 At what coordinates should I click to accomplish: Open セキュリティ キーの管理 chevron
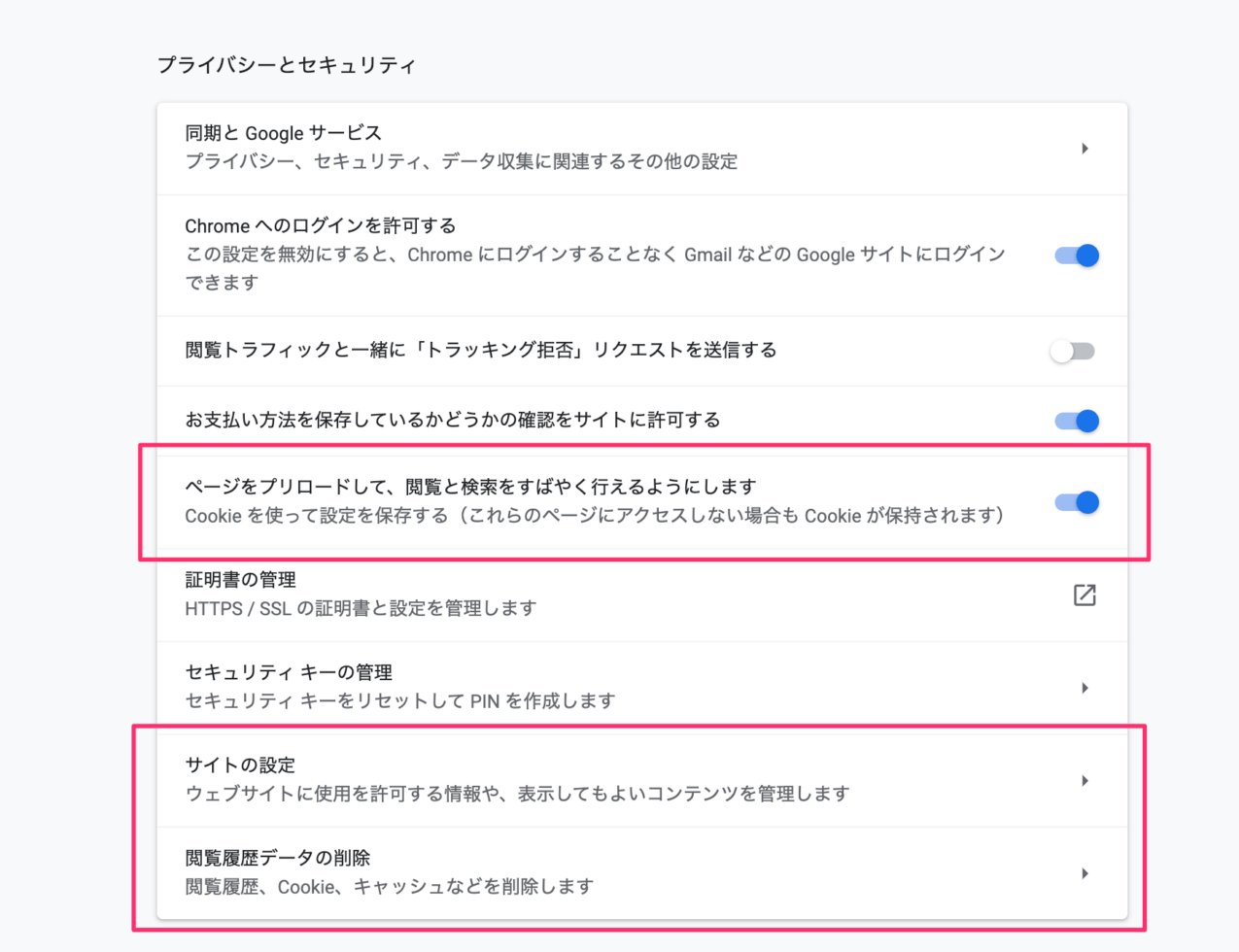(x=1084, y=688)
